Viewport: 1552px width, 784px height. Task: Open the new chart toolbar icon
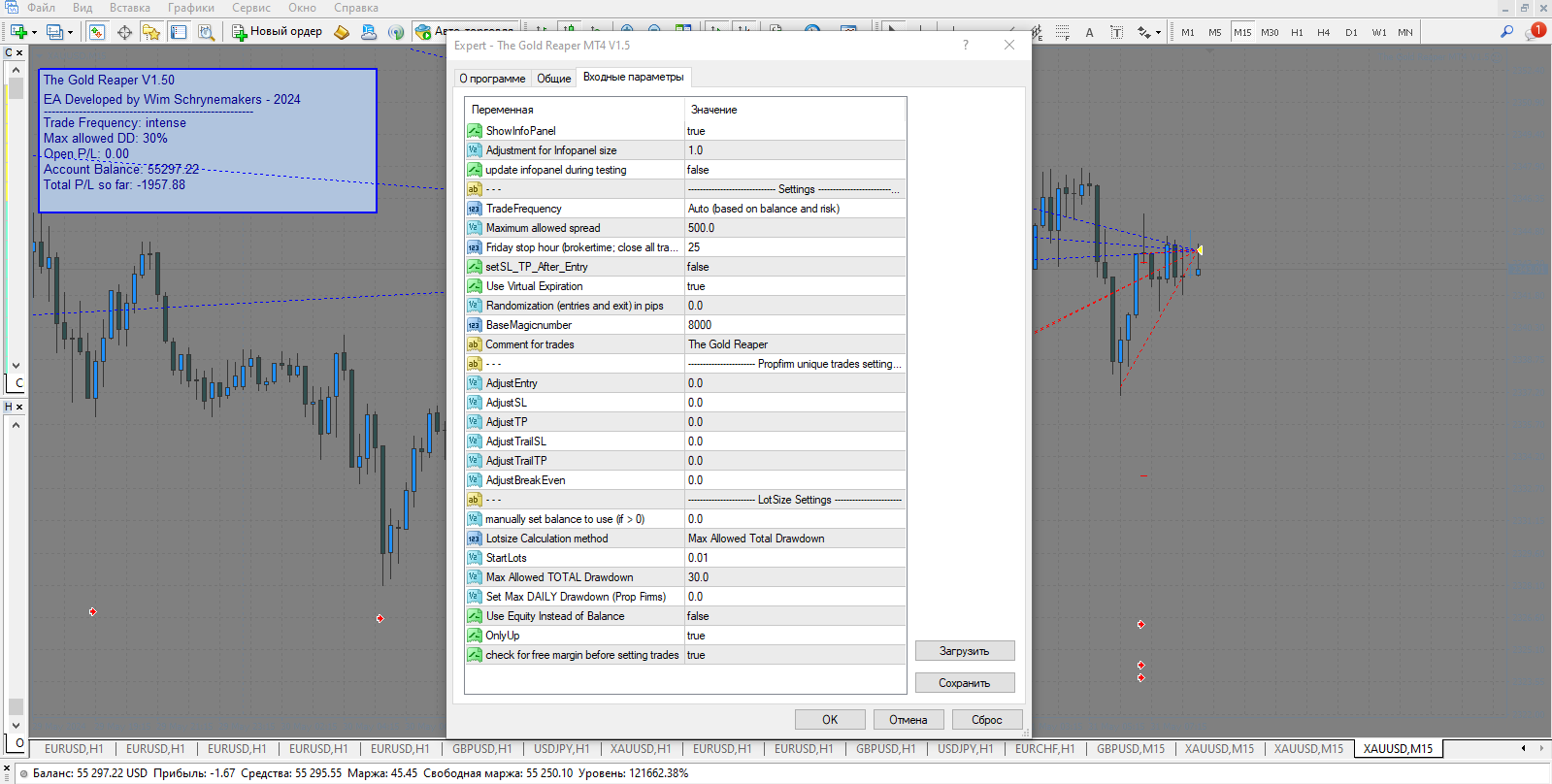coord(18,32)
